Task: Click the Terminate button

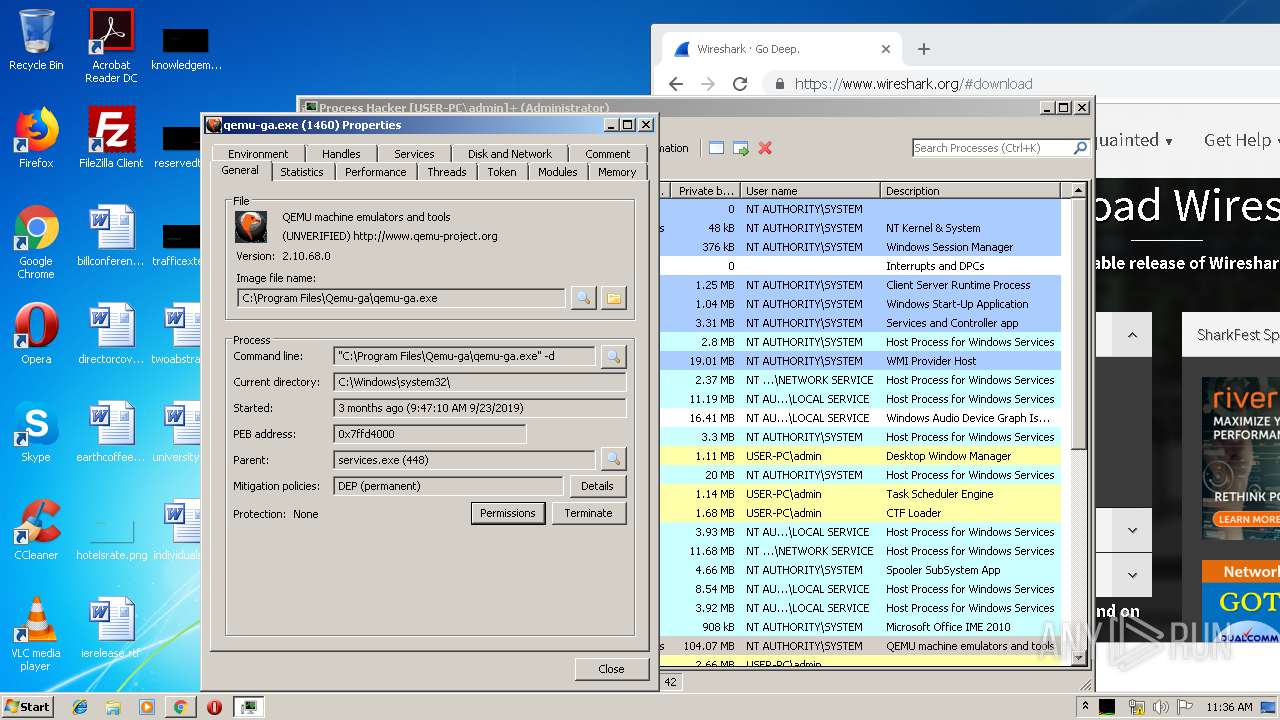Action: coord(588,513)
